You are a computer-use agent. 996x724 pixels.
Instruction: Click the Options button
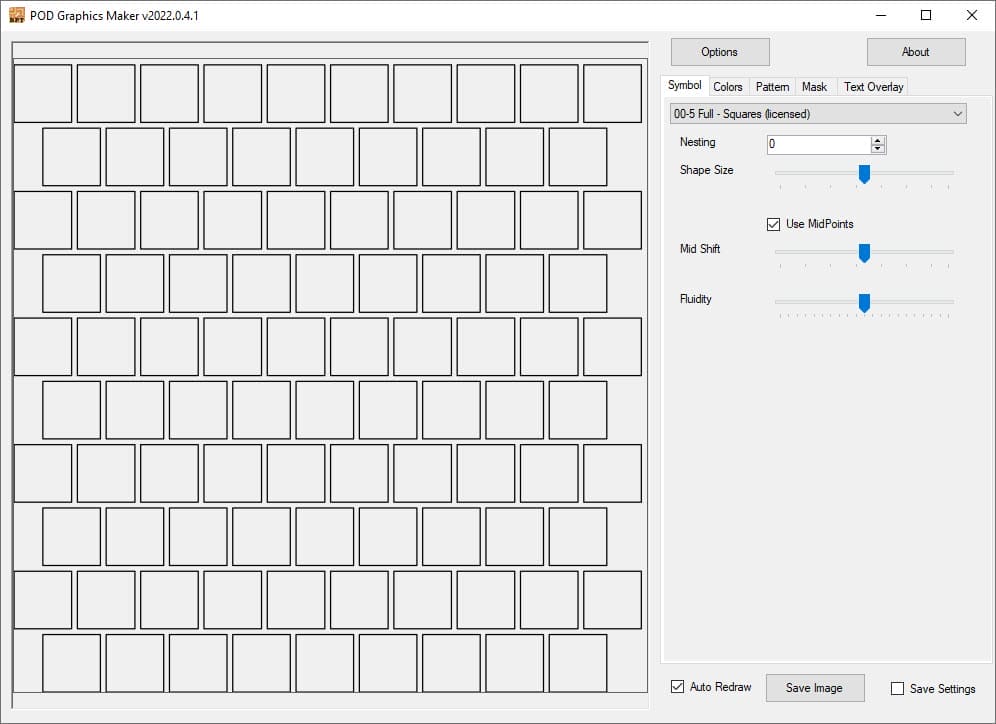coord(719,52)
